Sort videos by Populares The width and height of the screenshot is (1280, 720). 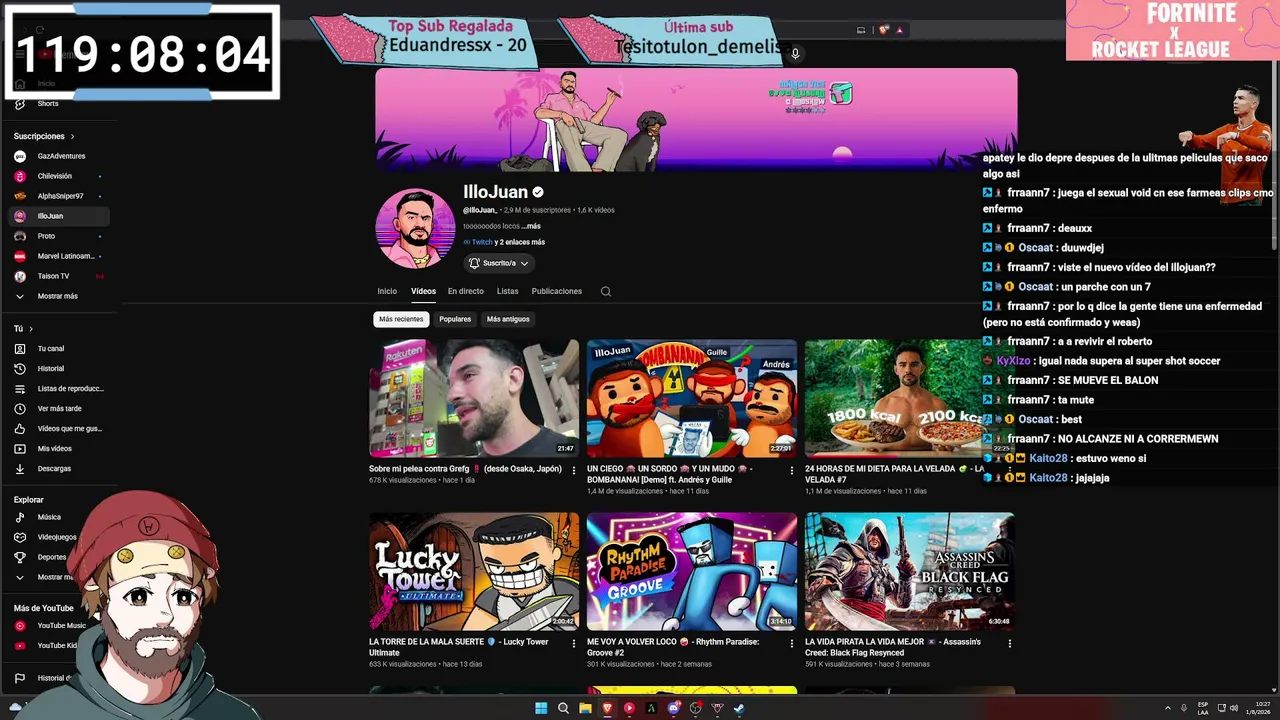point(455,319)
